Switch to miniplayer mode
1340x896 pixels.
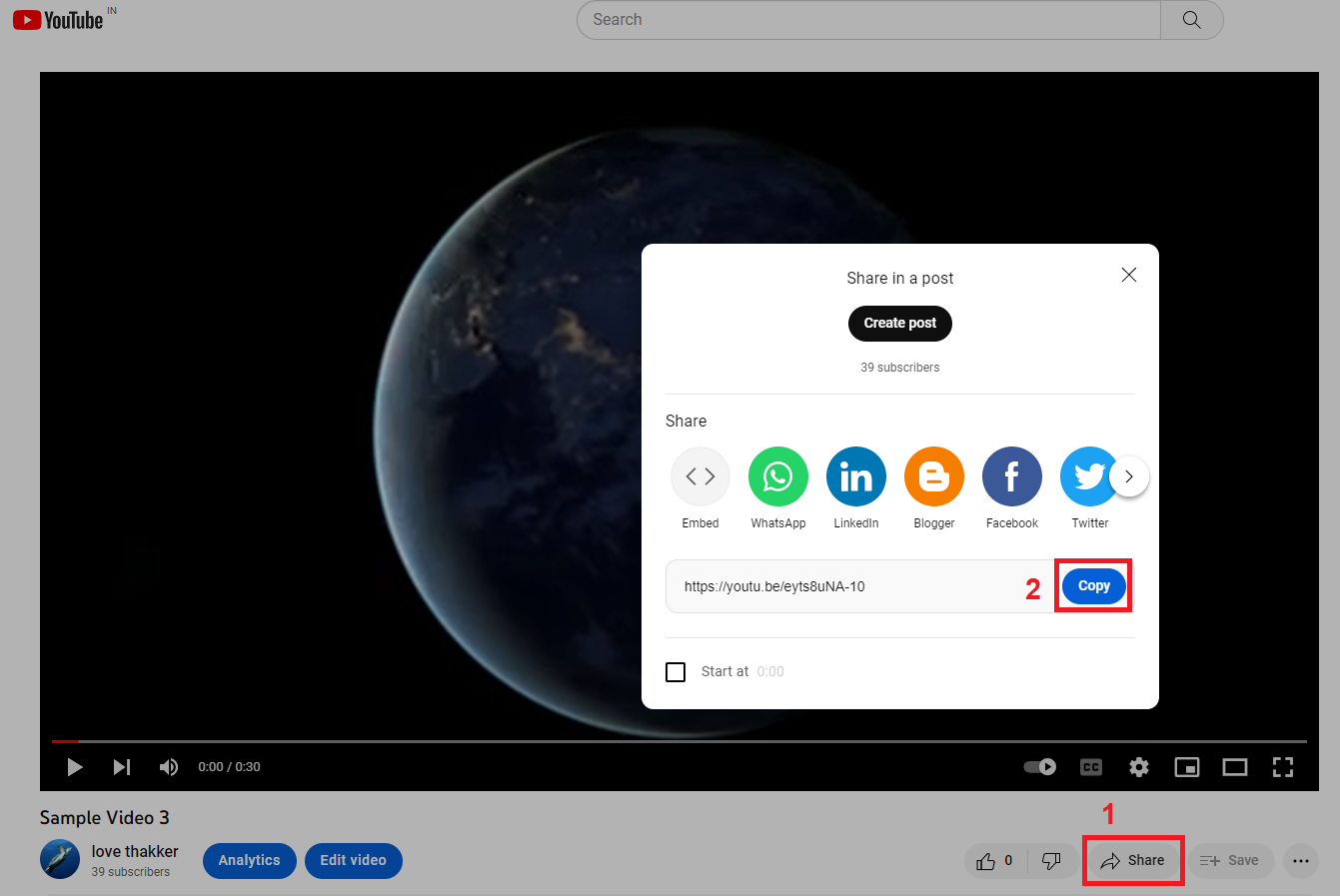(x=1186, y=766)
